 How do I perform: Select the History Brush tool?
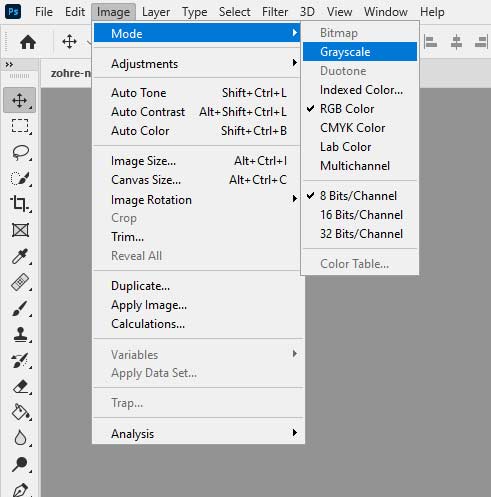(20, 360)
